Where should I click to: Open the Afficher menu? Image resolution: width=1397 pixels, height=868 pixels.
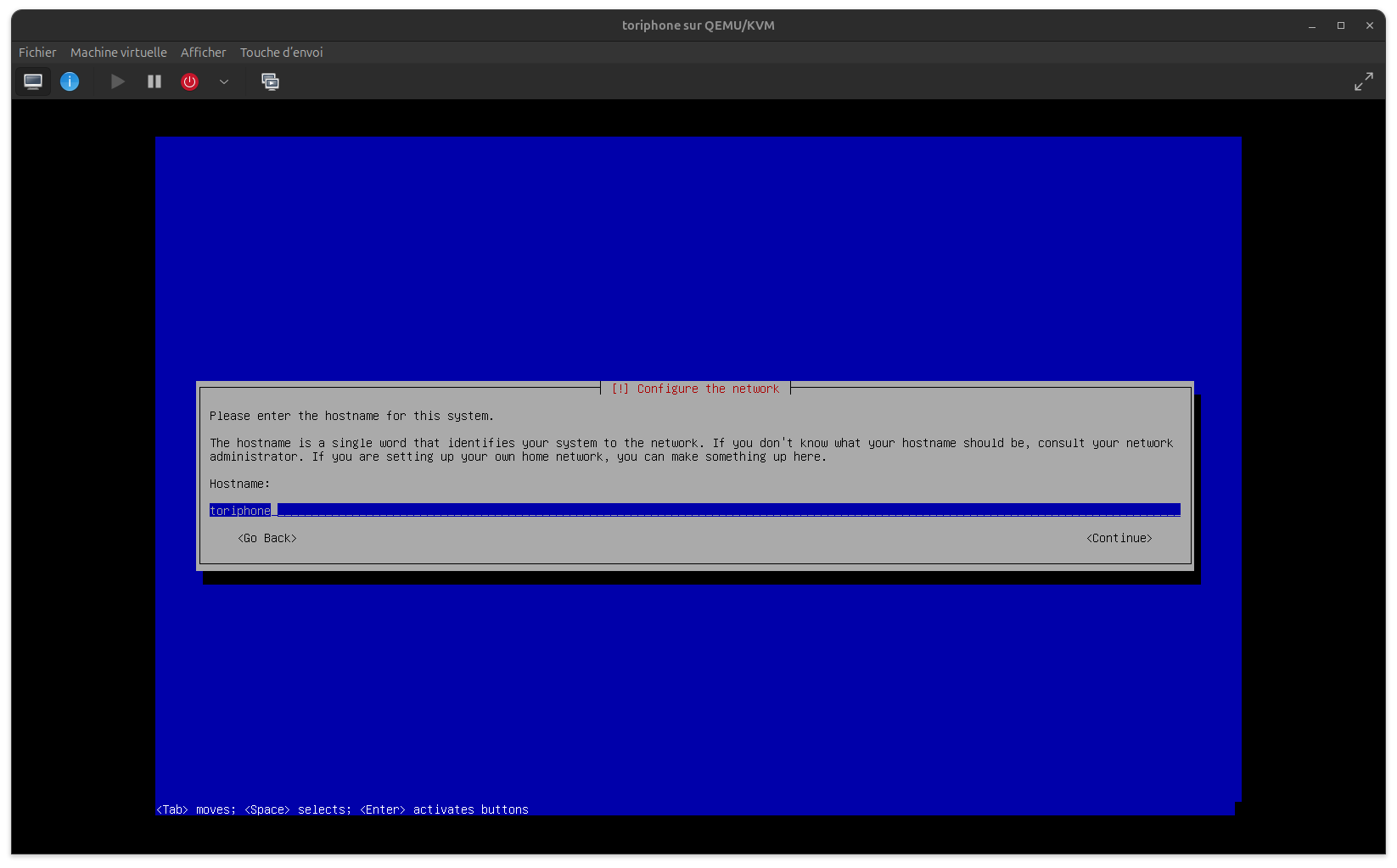[x=203, y=53]
